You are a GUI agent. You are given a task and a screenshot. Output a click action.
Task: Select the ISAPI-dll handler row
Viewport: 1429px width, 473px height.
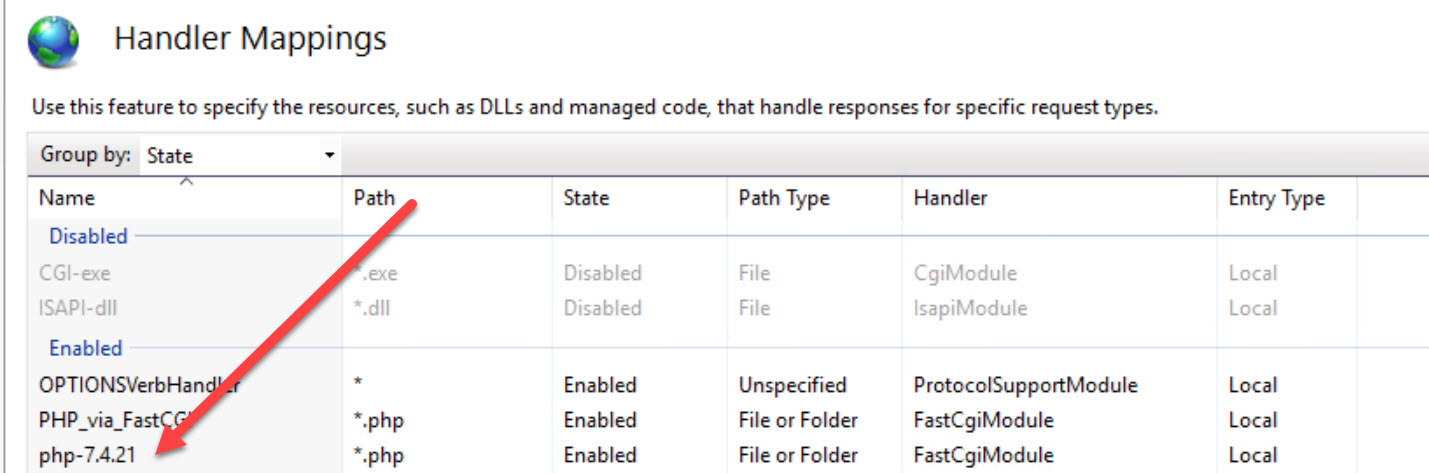coord(730,308)
